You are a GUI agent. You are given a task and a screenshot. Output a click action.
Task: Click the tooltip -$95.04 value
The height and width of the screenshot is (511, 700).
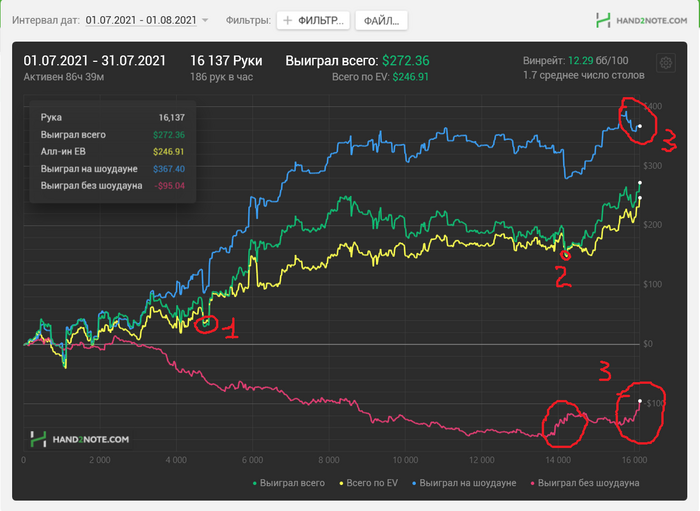click(170, 186)
